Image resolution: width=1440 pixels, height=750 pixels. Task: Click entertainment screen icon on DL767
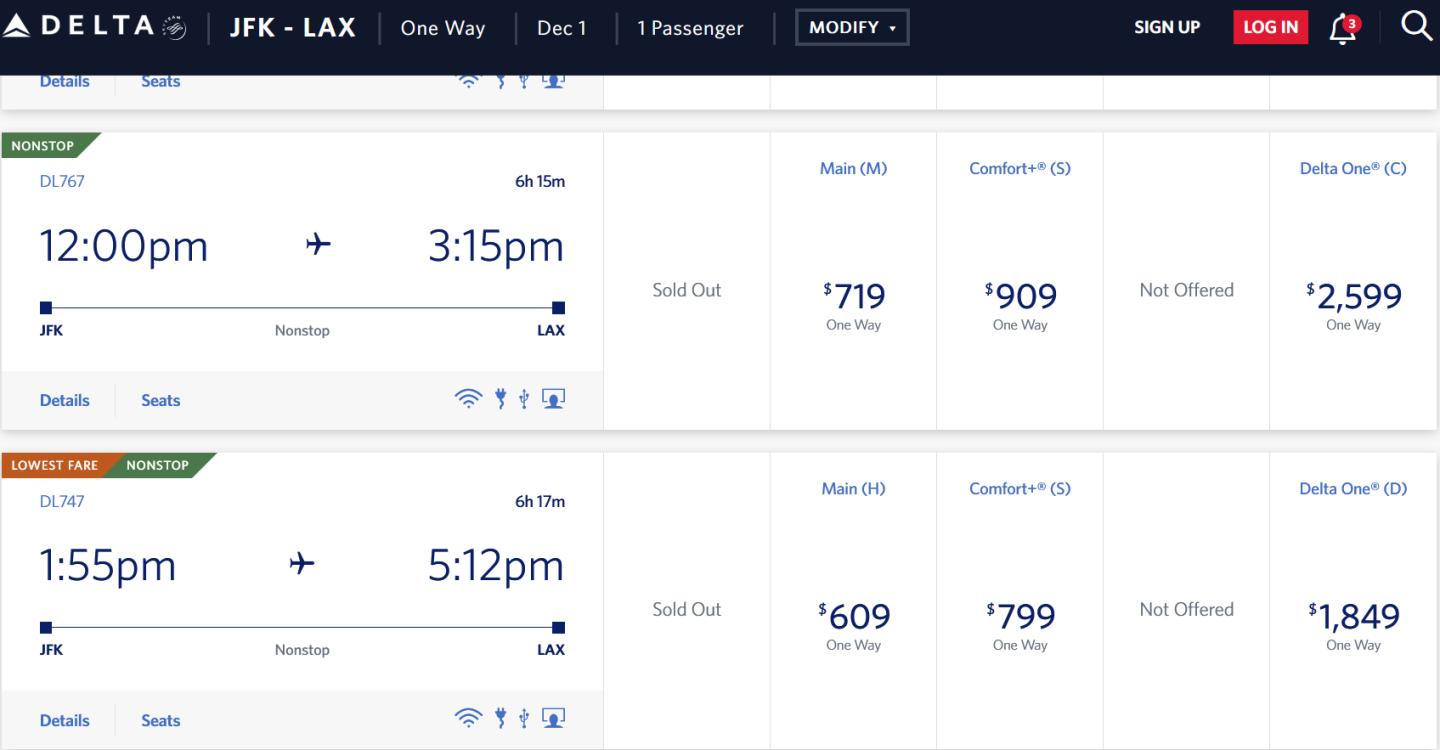point(553,400)
